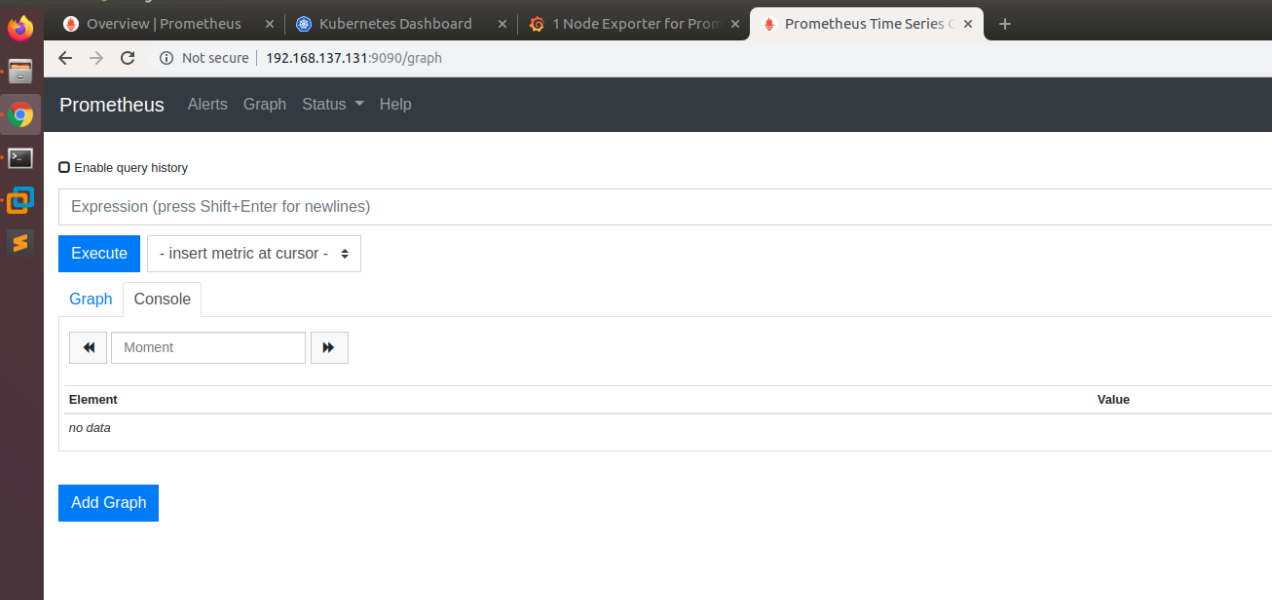1272x600 pixels.
Task: Open the Alerts page in navbar
Action: [x=207, y=104]
